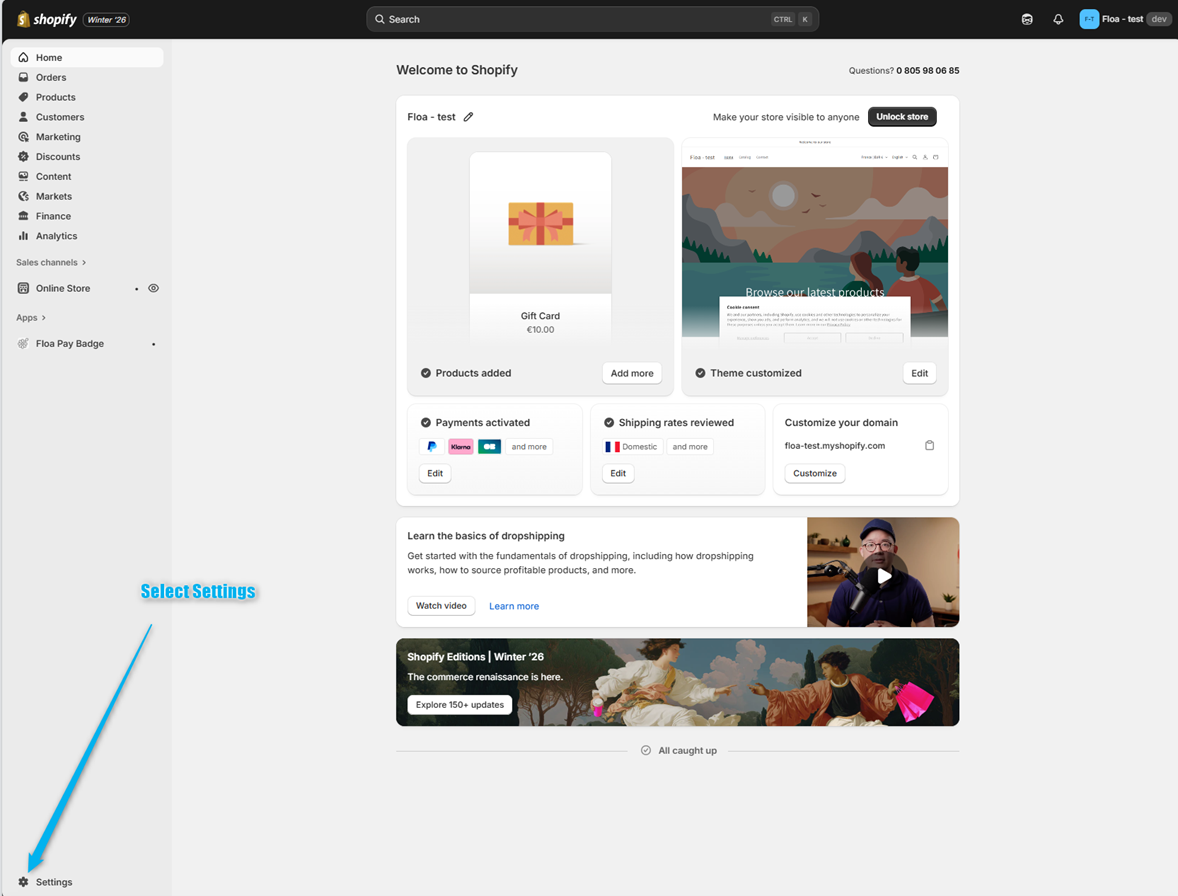Open the notifications bell
Image resolution: width=1178 pixels, height=896 pixels.
[x=1058, y=20]
